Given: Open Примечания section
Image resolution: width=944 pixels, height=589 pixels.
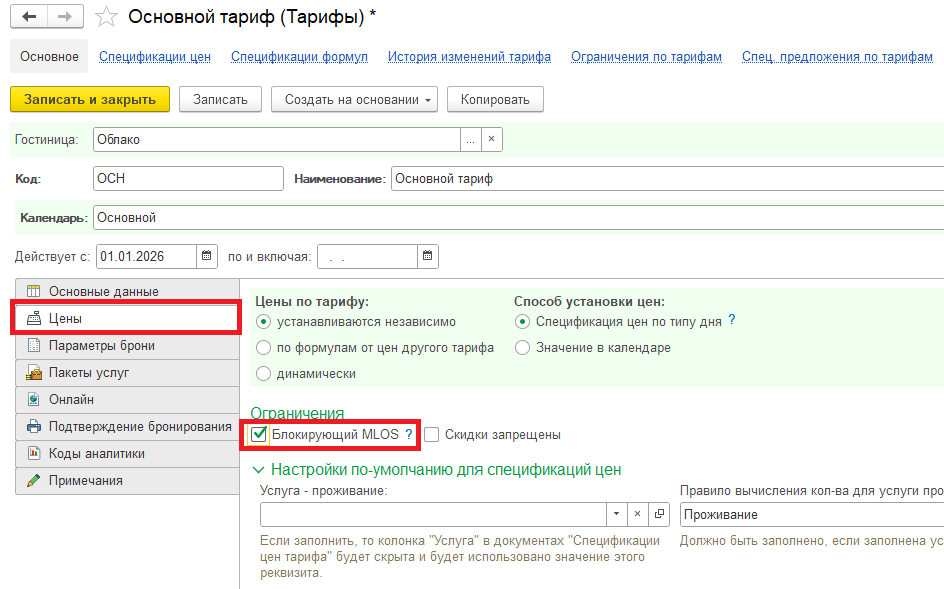Looking at the screenshot, I should [128, 481].
